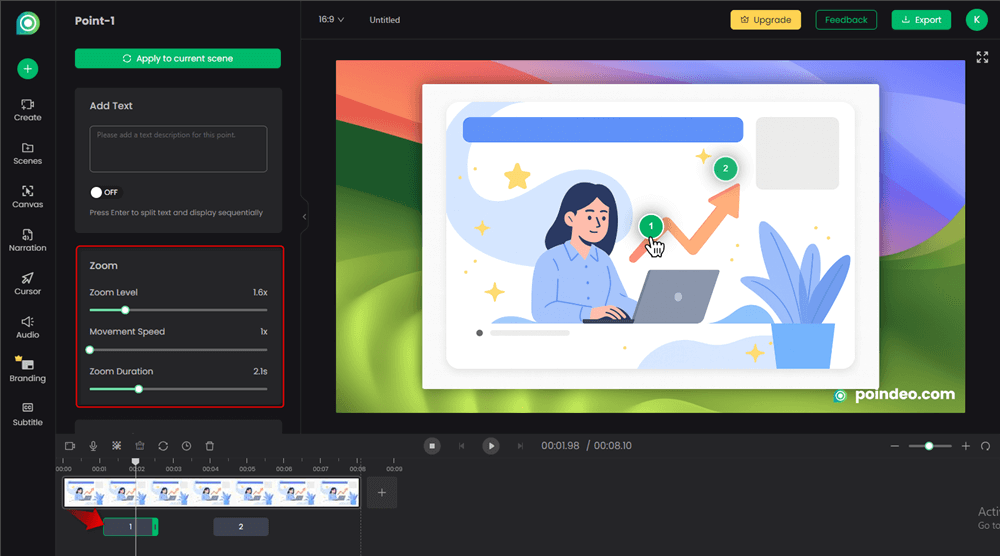Click the microphone icon in timeline toolbar
Viewport: 1000px width, 556px height.
pyautogui.click(x=93, y=446)
